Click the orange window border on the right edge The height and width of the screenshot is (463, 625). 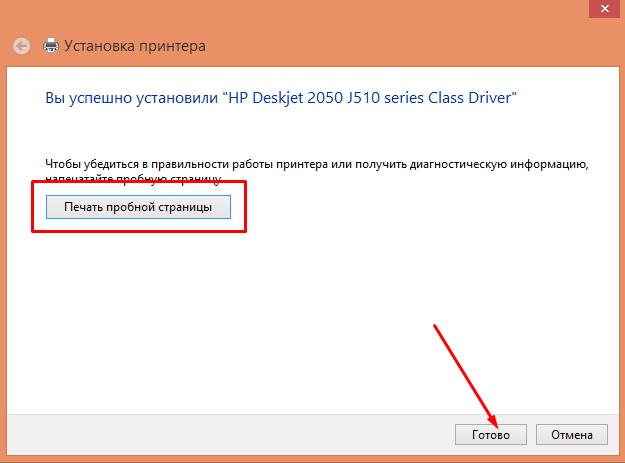(620, 250)
